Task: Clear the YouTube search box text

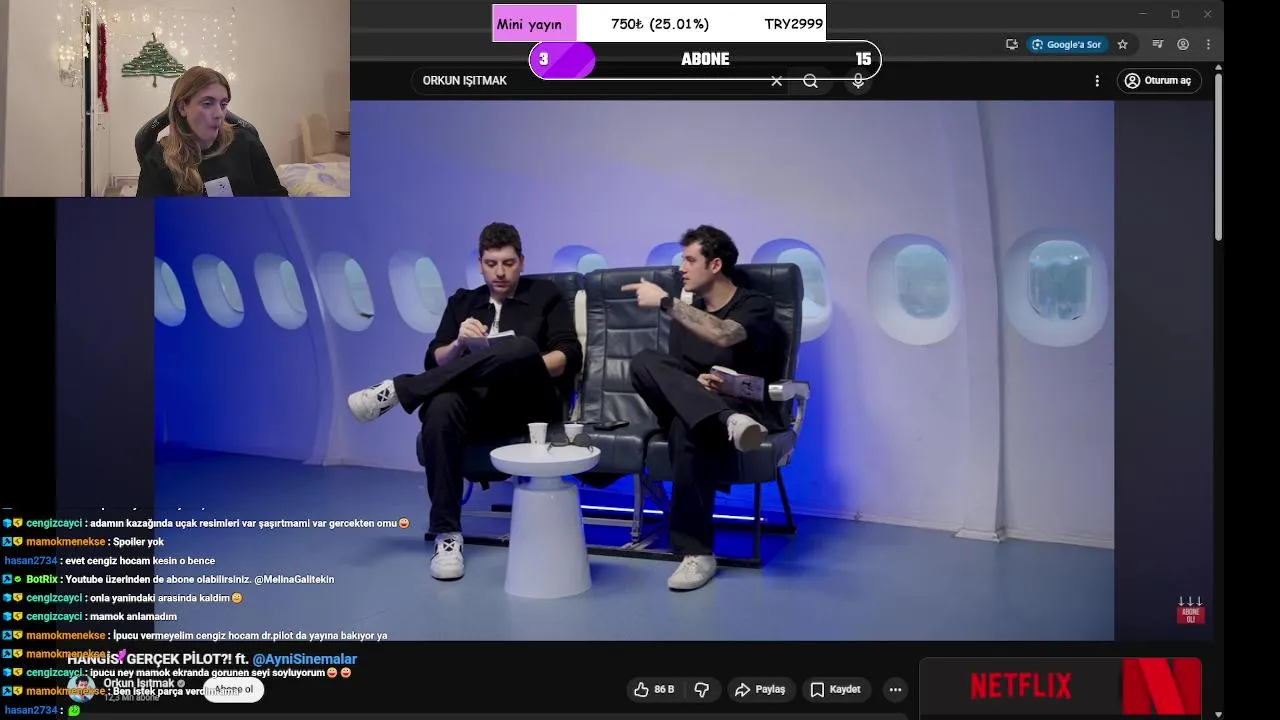Action: pyautogui.click(x=776, y=81)
